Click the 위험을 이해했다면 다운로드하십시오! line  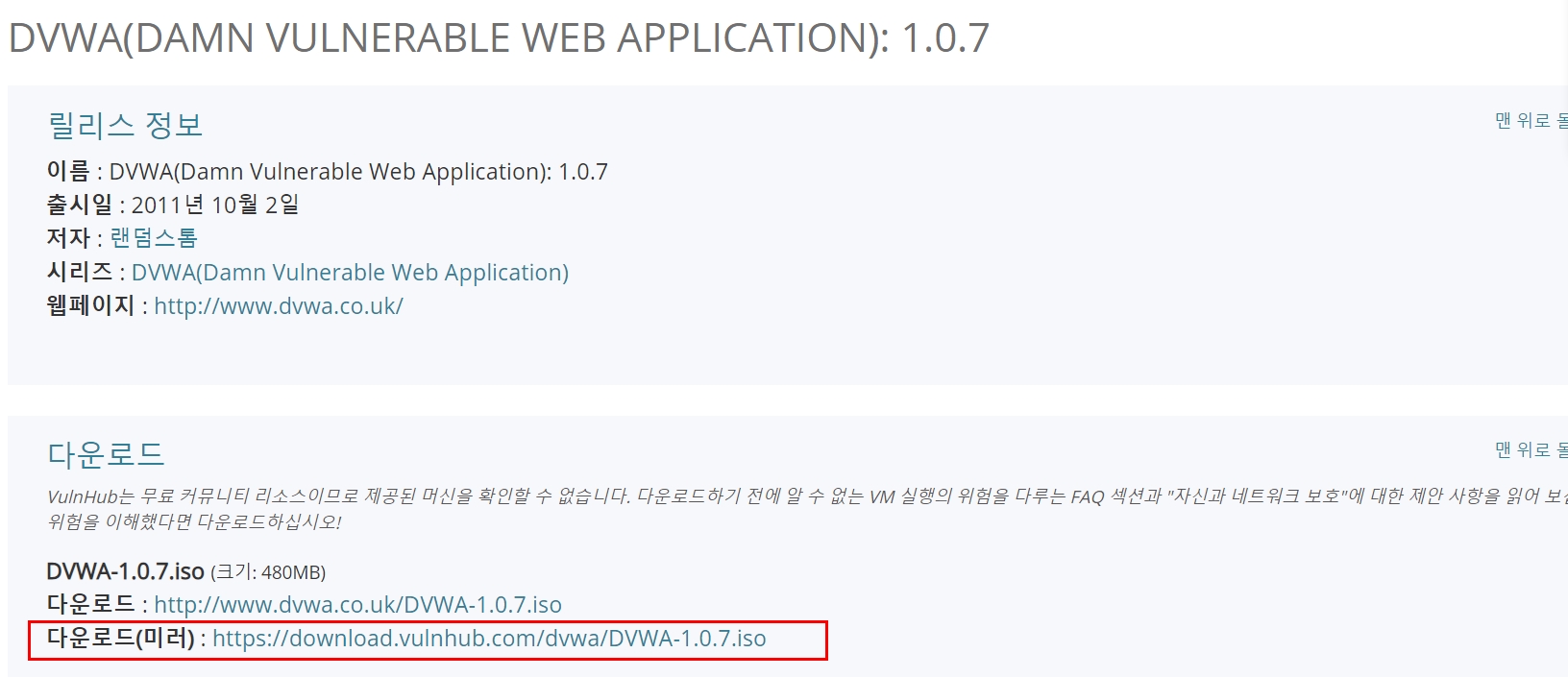[194, 521]
